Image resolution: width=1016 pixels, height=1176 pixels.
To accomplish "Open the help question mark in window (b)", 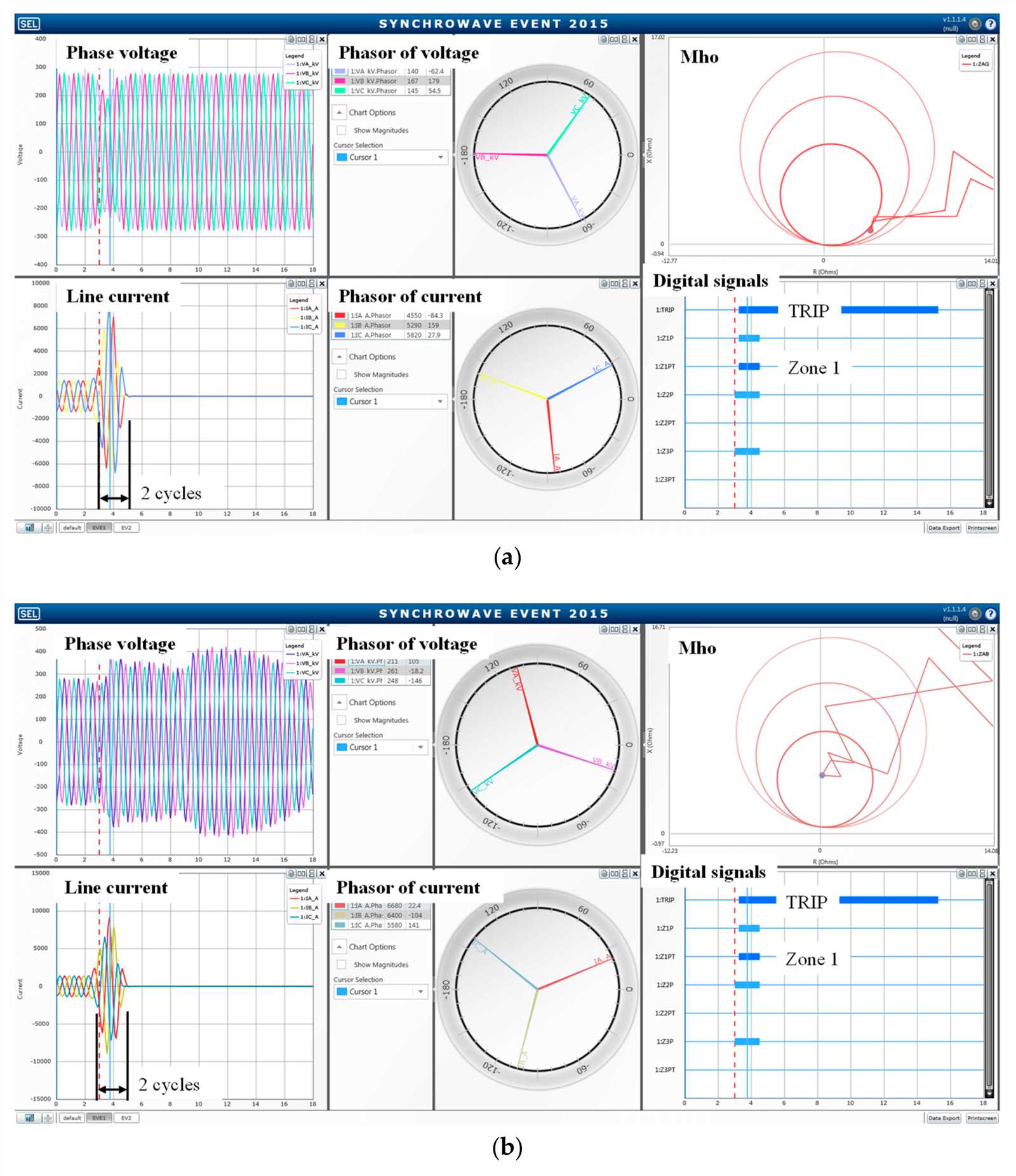I will tap(990, 614).
